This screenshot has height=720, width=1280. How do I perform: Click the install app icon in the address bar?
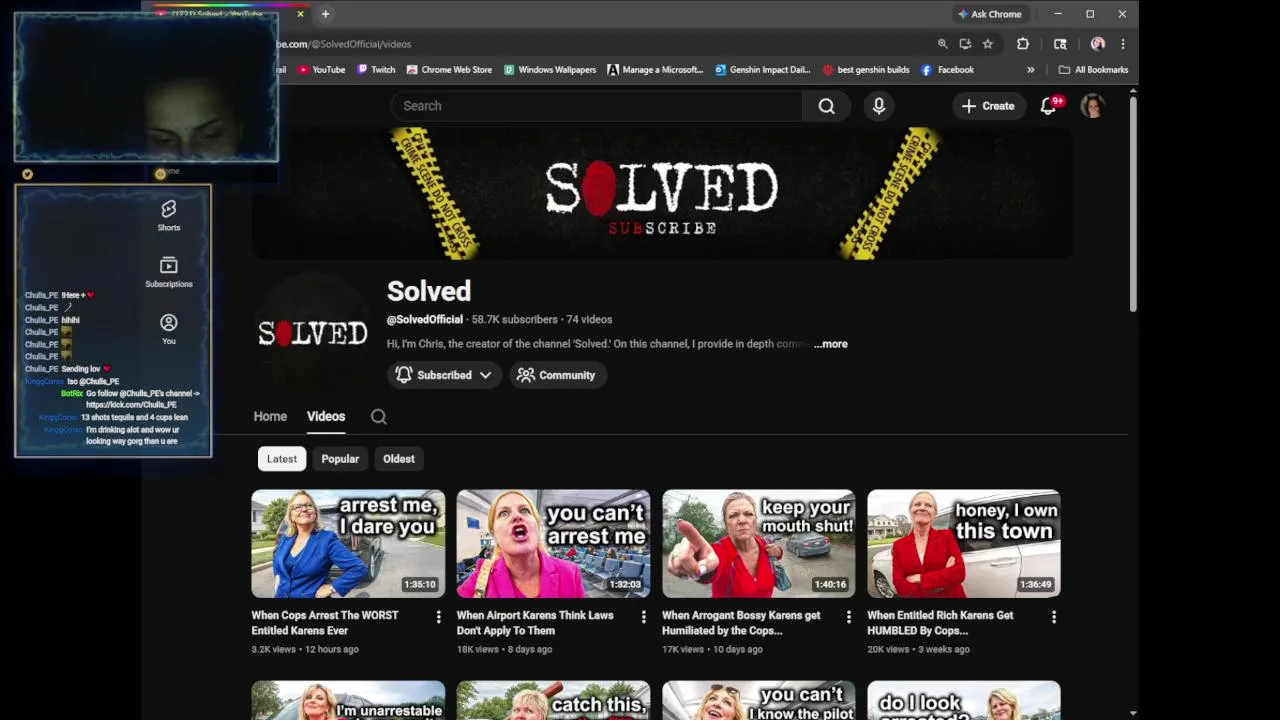pos(965,44)
